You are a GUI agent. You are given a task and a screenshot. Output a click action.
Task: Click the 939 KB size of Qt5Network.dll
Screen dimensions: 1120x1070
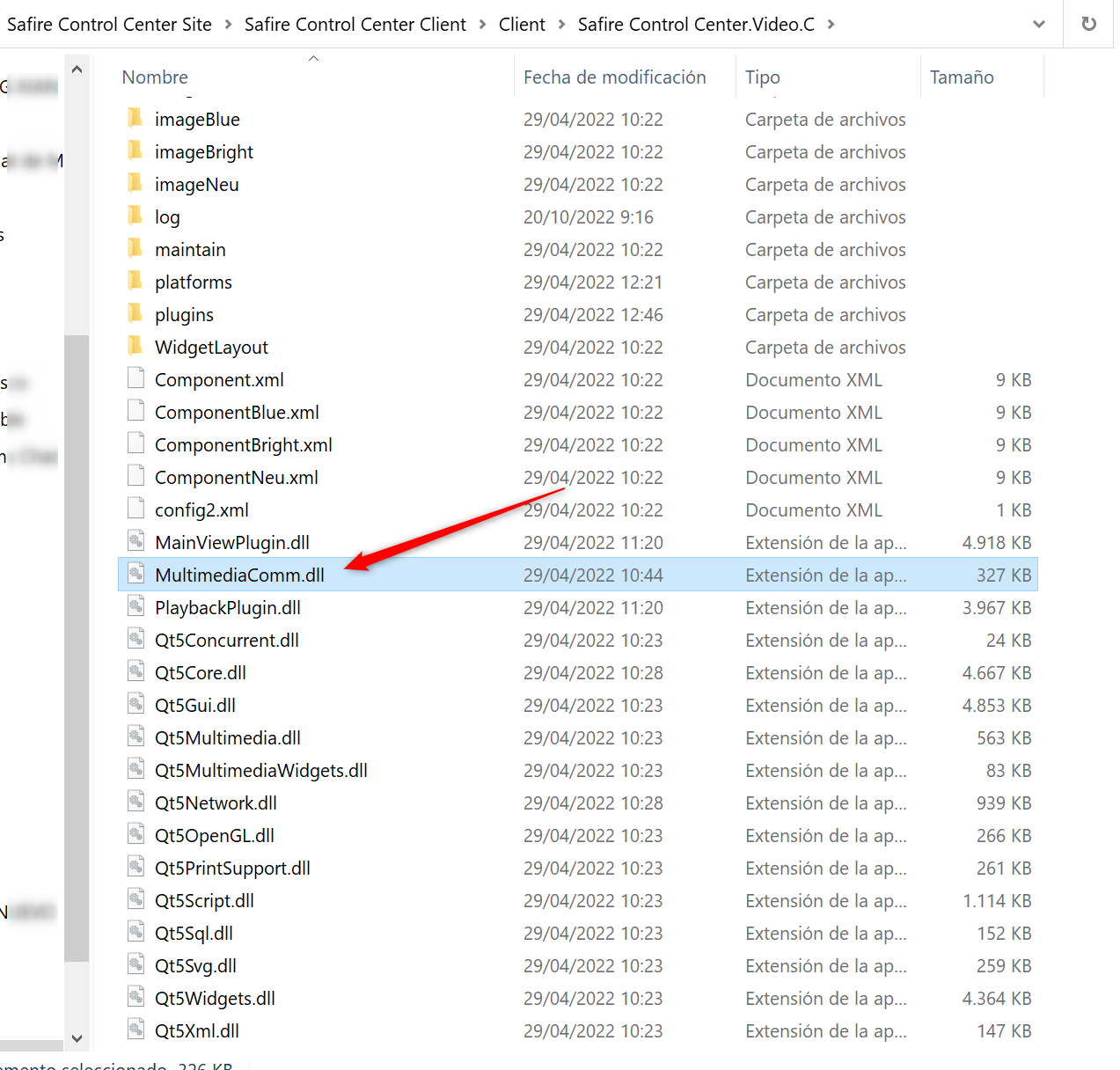pyautogui.click(x=1004, y=803)
